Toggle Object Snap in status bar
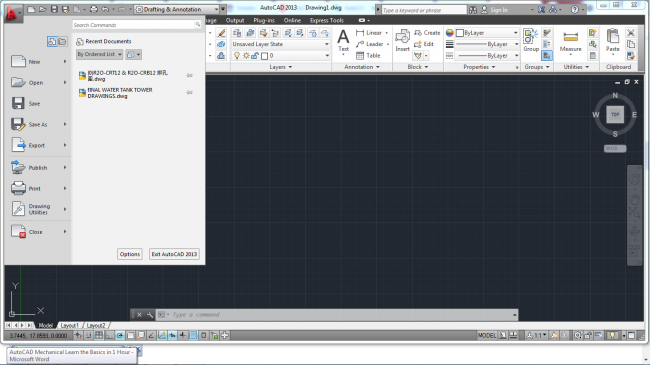 tap(130, 336)
